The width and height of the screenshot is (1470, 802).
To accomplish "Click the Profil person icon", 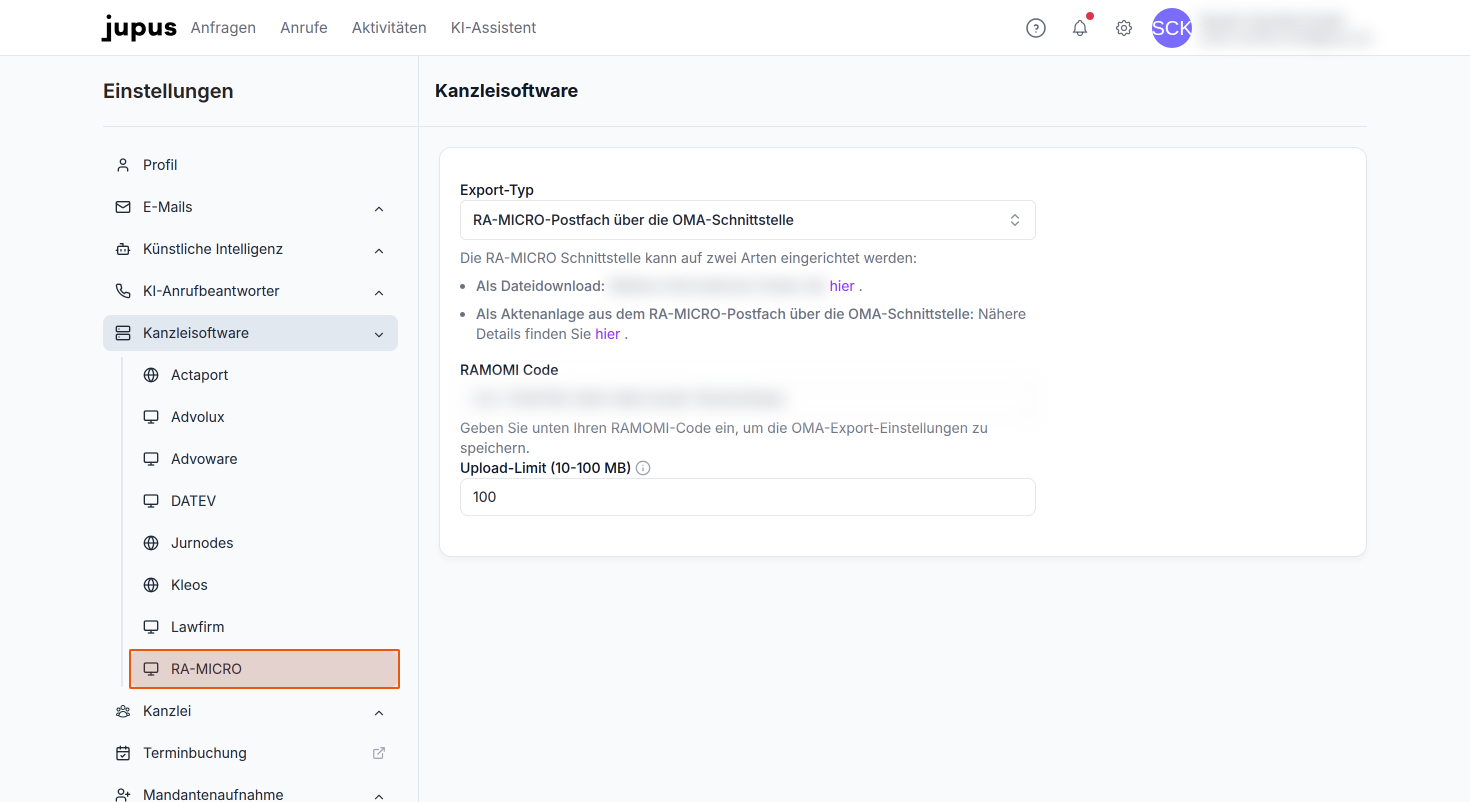I will coord(123,165).
